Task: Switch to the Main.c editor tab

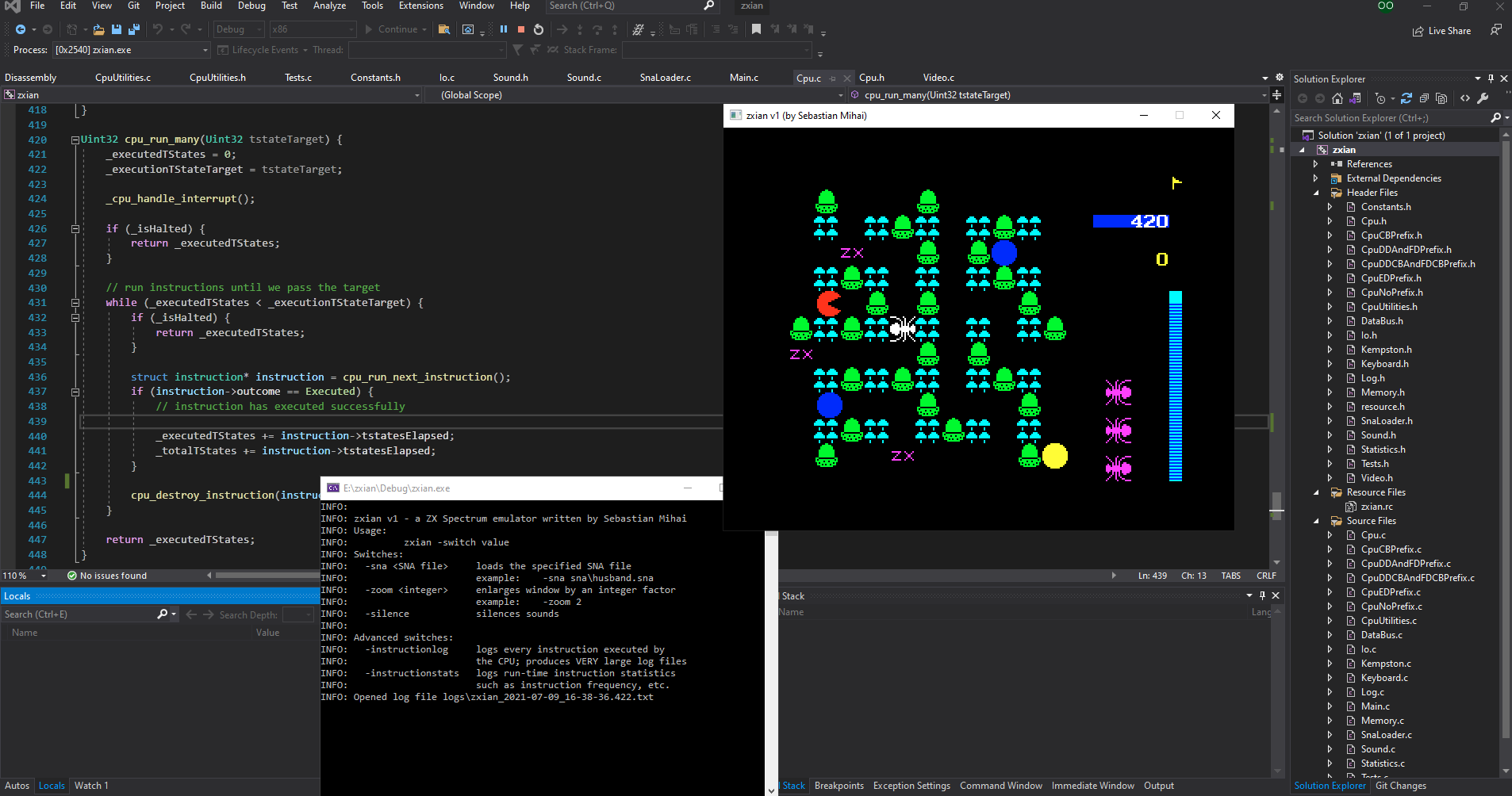Action: tap(743, 78)
